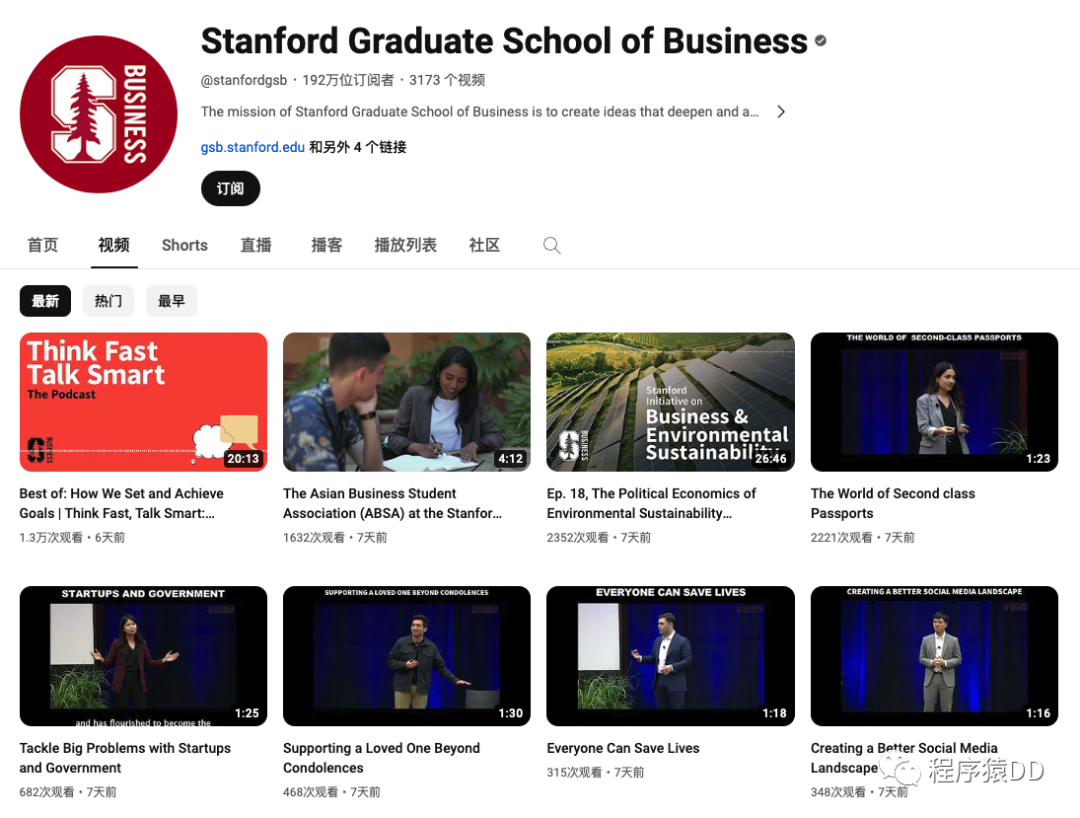Open the Business & Environmental Sustainability thumbnail
Screen dimensions: 1080x818
pos(670,402)
